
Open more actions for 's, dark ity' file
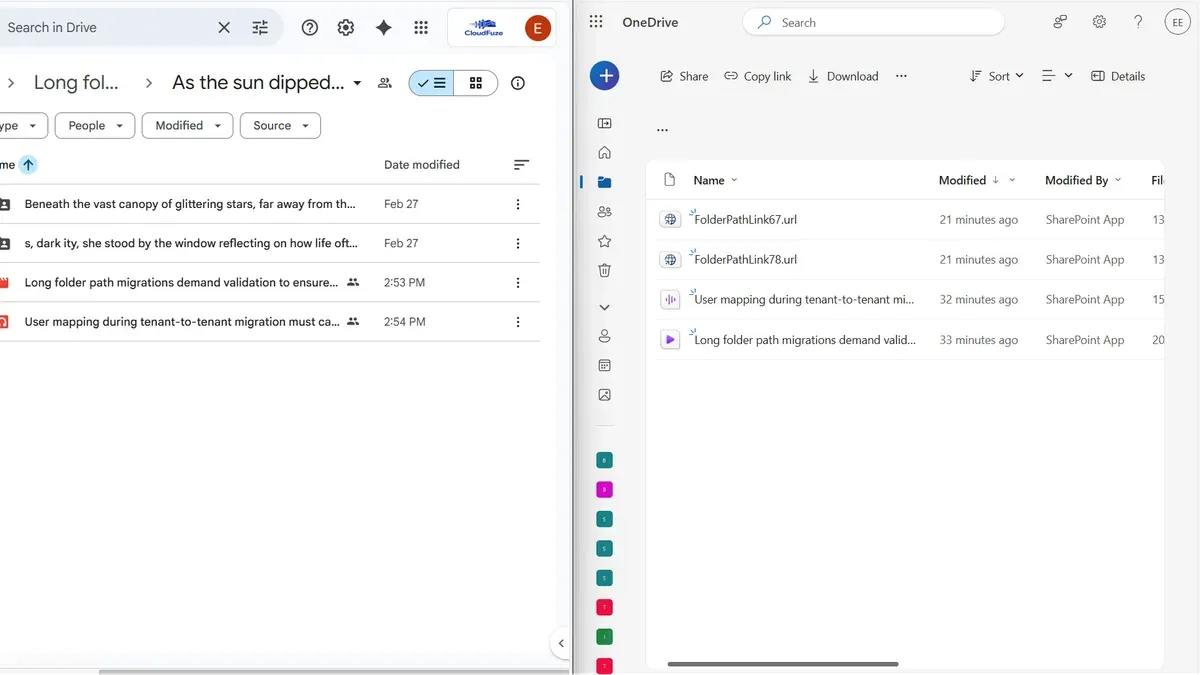pos(518,243)
